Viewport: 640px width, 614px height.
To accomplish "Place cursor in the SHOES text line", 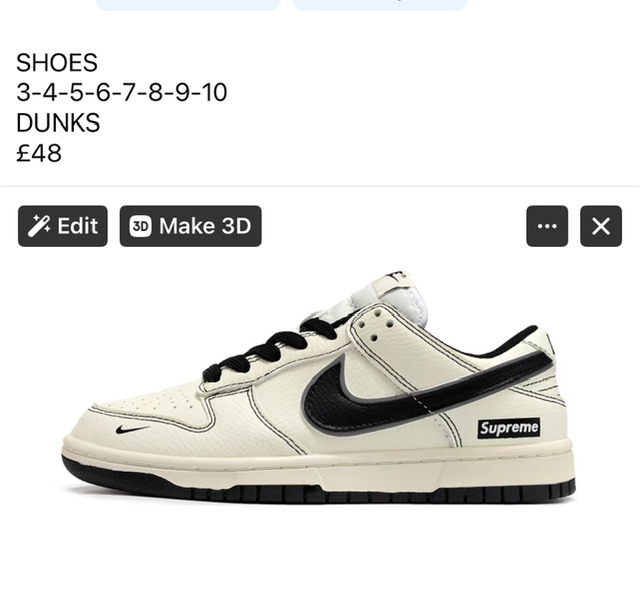I will click(57, 62).
